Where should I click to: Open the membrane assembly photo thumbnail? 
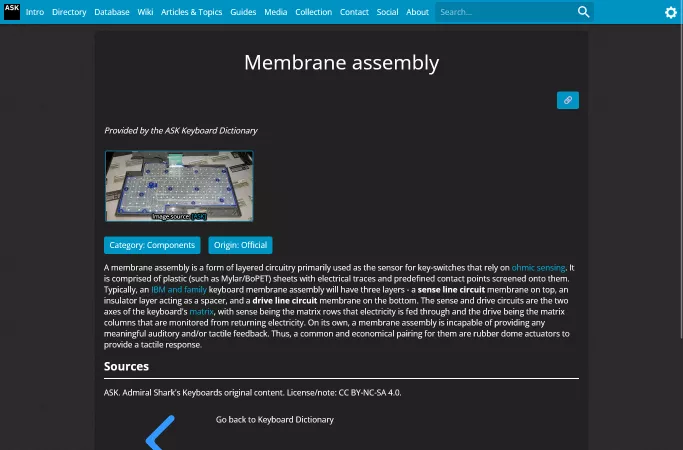(179, 186)
